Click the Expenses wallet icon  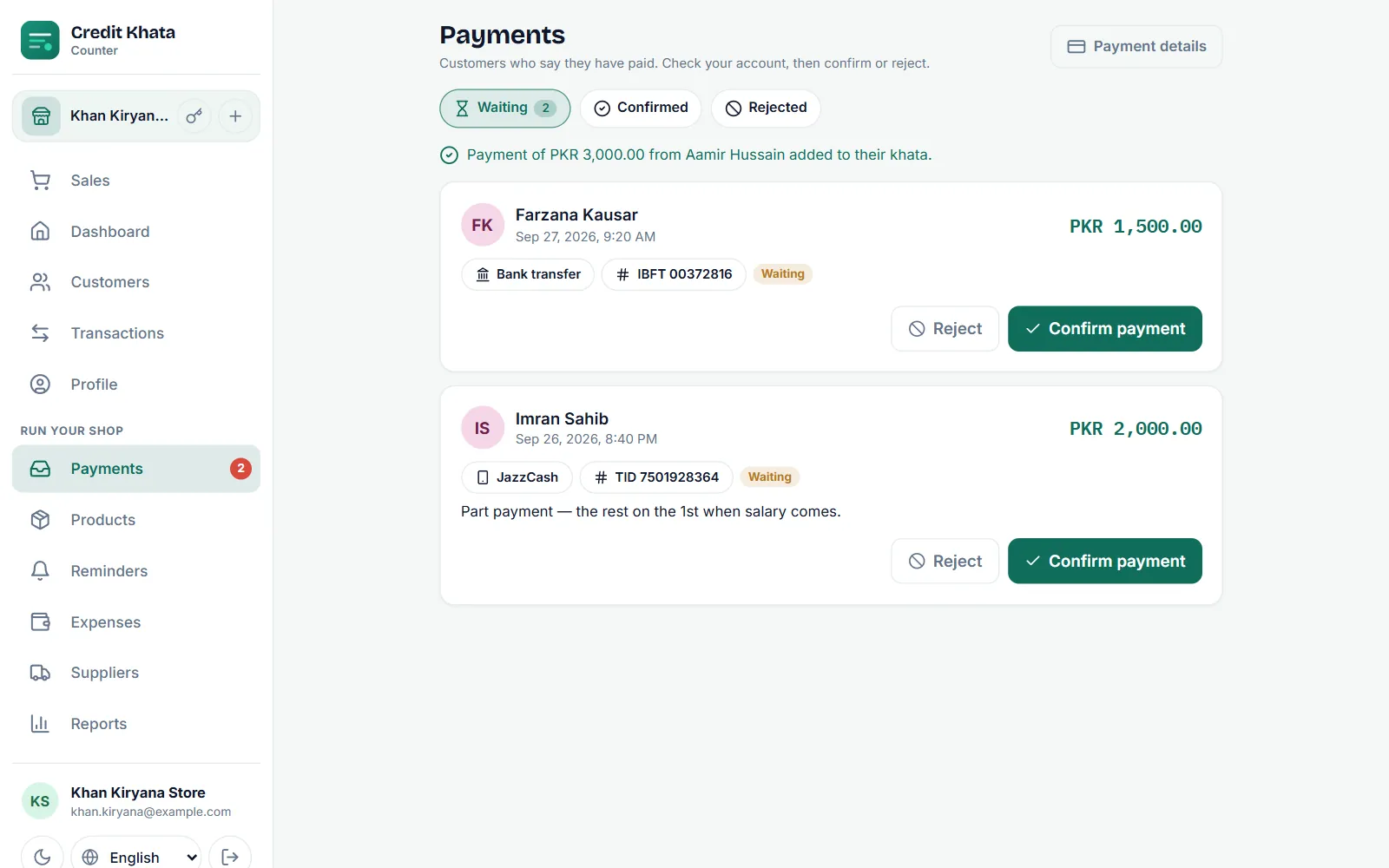coord(40,622)
